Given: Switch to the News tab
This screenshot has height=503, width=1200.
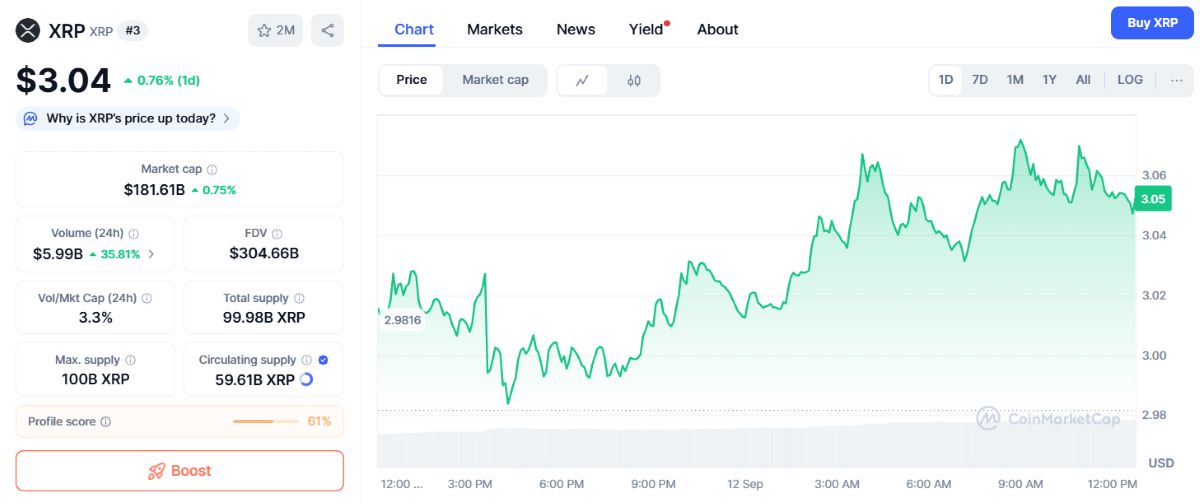Looking at the screenshot, I should (x=576, y=29).
